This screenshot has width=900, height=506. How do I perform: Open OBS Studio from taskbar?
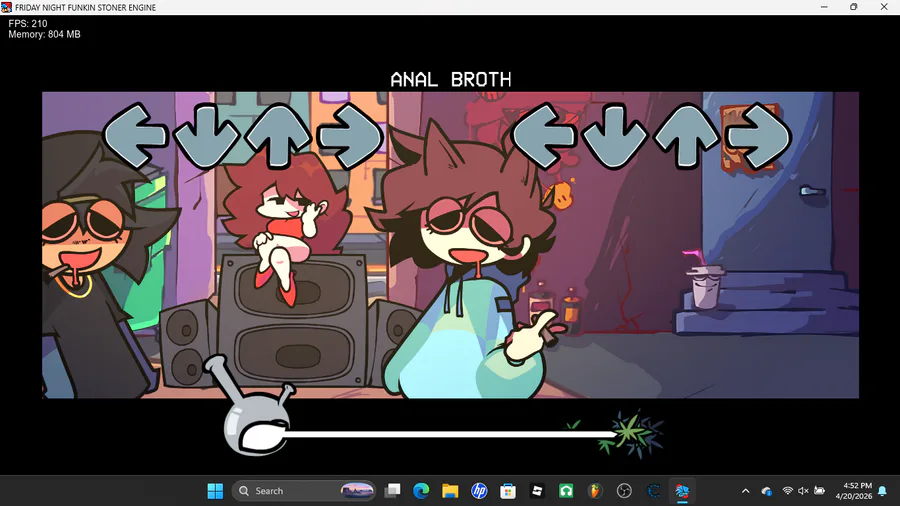click(x=624, y=491)
